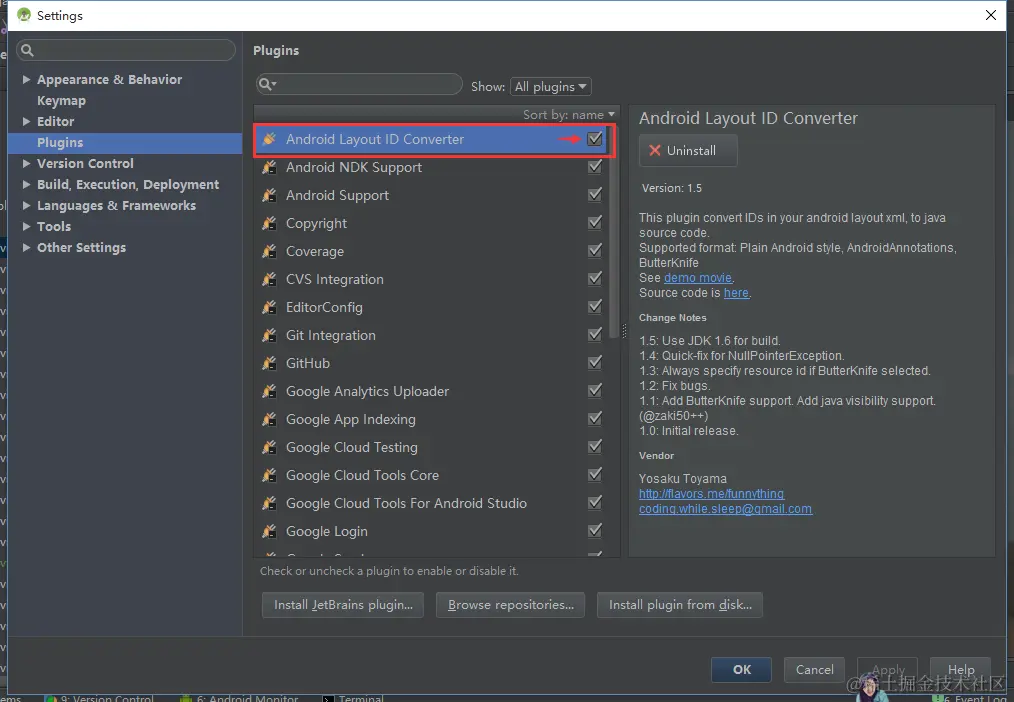This screenshot has height=702, width=1014.
Task: Toggle the Android Support plugin checkbox
Action: click(x=595, y=194)
